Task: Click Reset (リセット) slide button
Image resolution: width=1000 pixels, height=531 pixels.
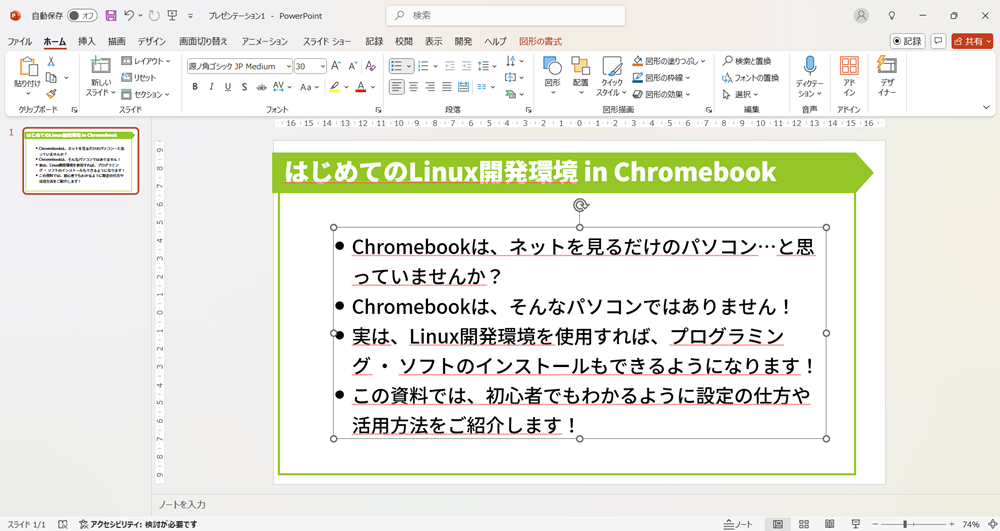Action: [x=139, y=77]
